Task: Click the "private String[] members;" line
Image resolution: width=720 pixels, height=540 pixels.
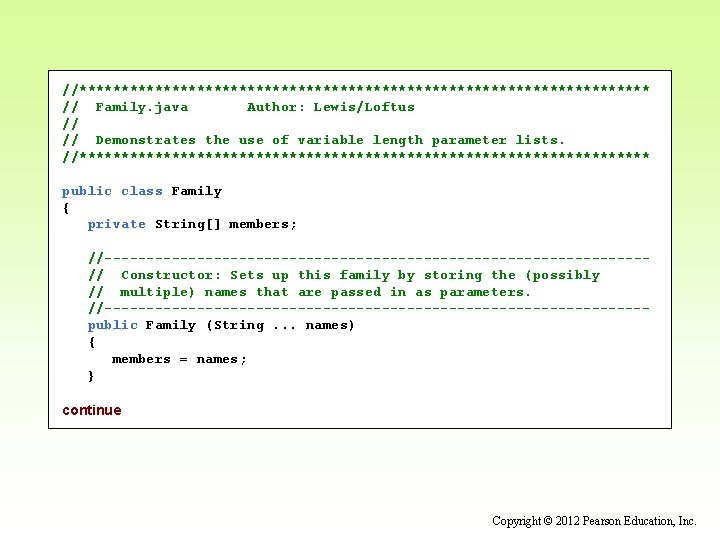Action: tap(192, 224)
